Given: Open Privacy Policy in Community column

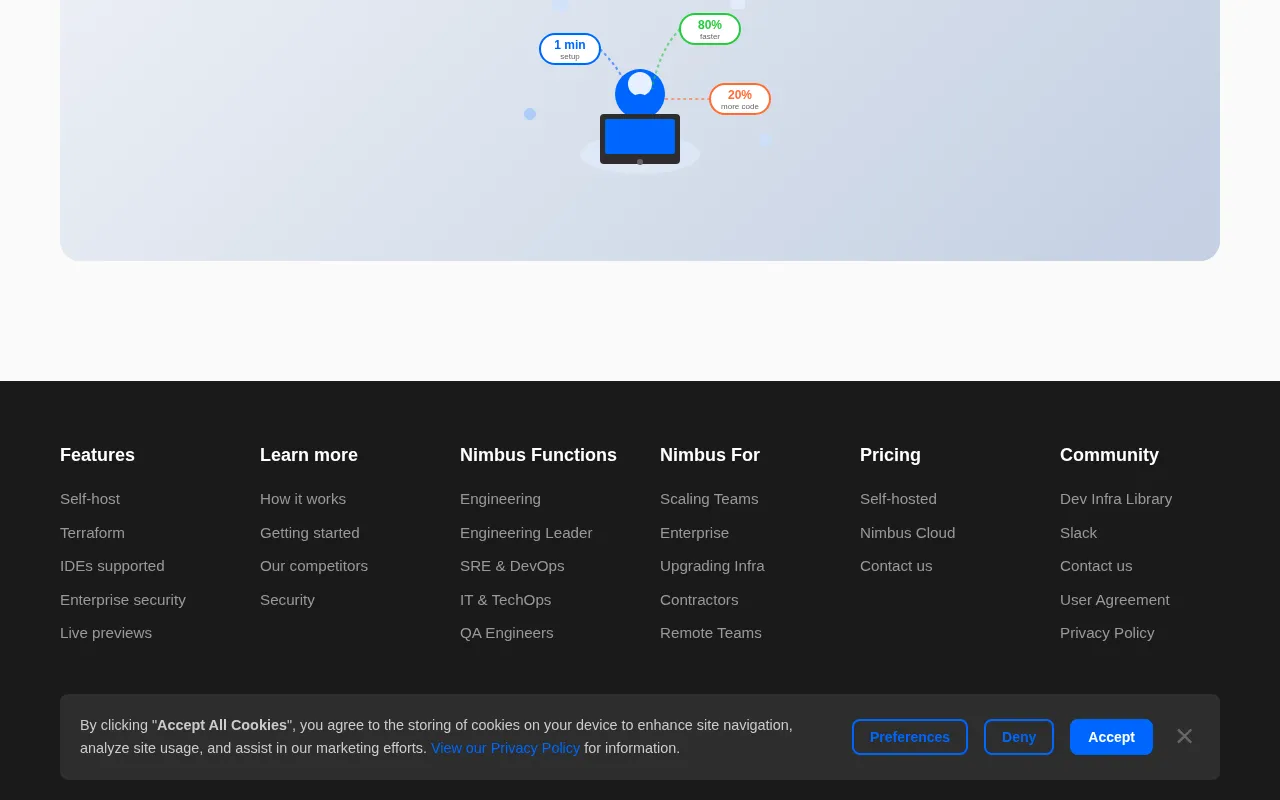Looking at the screenshot, I should [1107, 633].
